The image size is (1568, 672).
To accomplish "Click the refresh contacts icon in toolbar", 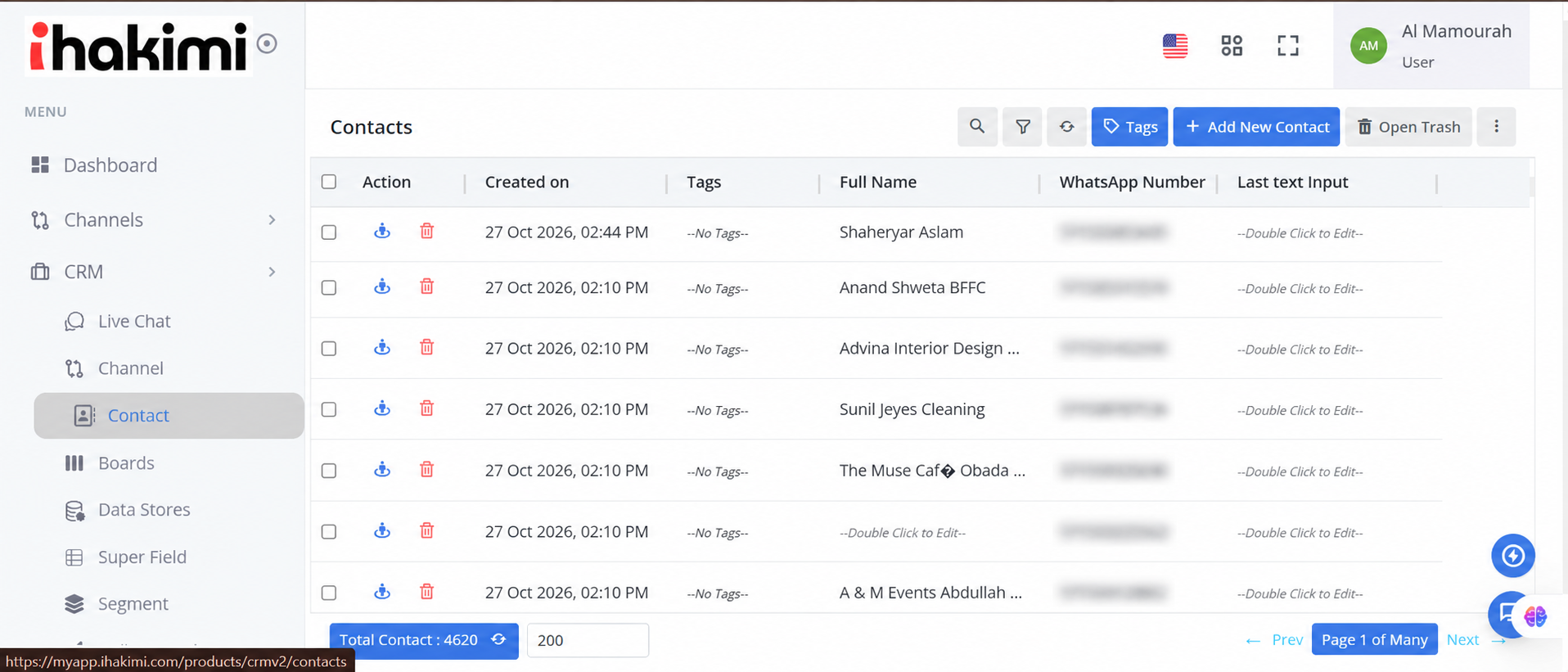I will pos(1066,127).
